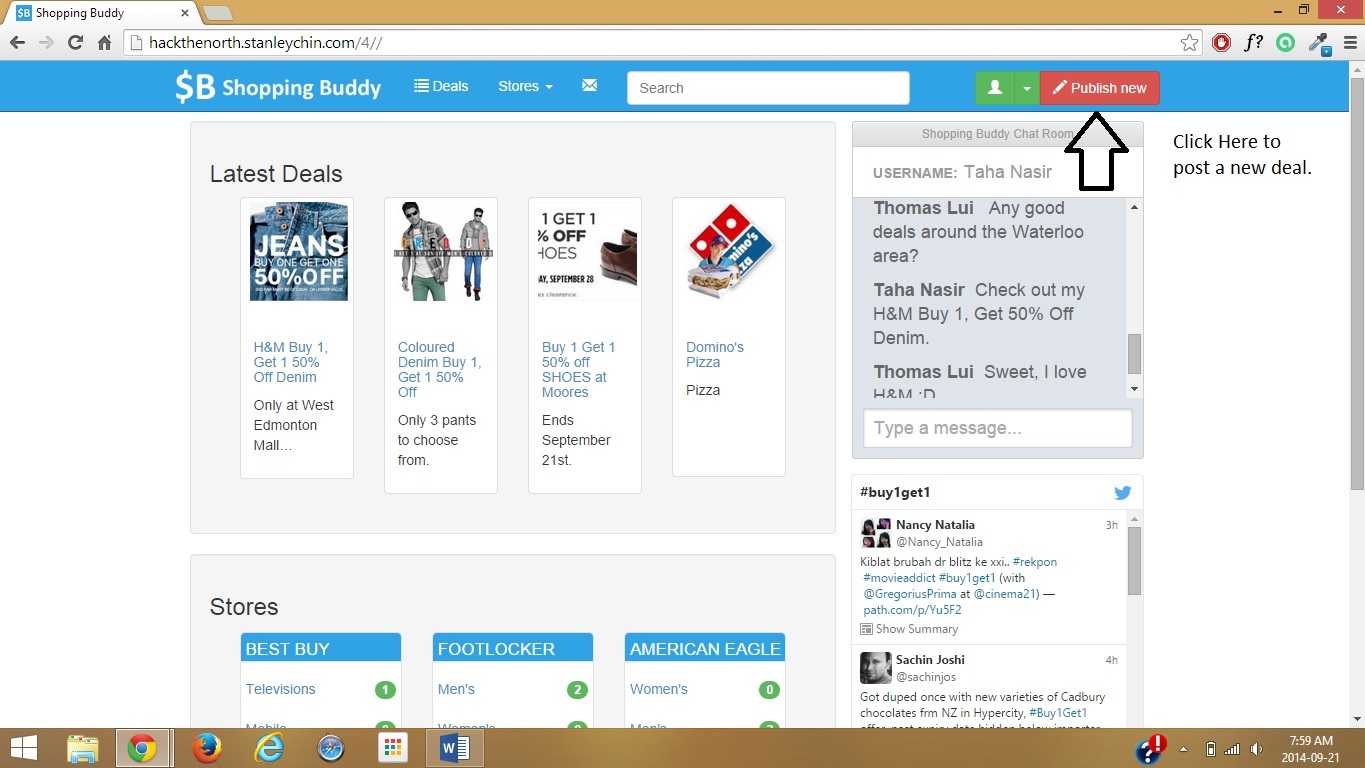Viewport: 1365px width, 768px height.
Task: Open Buy 1 Get 1 SHOES at Moores link
Action: (x=579, y=370)
